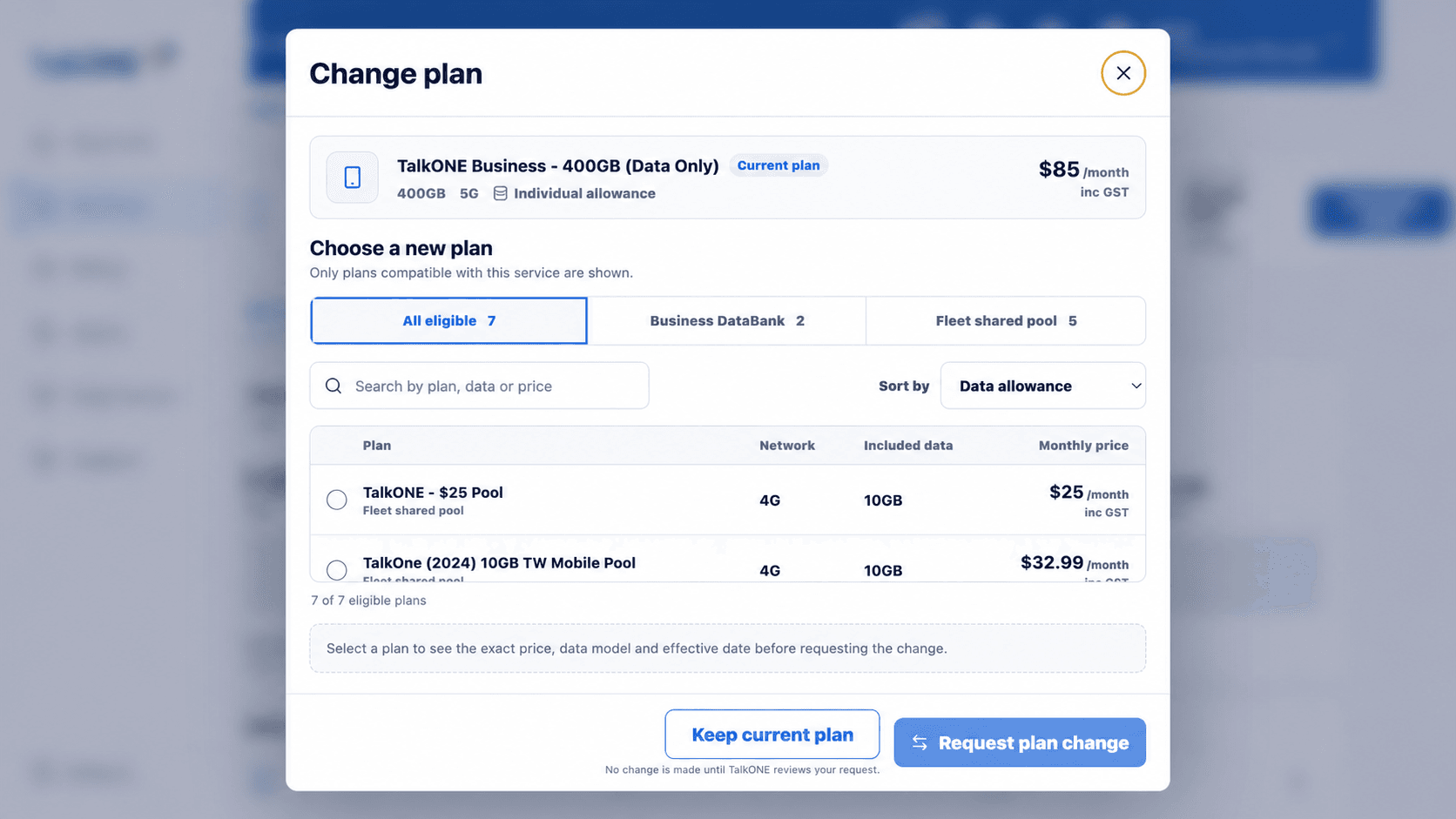1456x819 pixels.
Task: Click Request plan change button
Action: tap(1020, 742)
